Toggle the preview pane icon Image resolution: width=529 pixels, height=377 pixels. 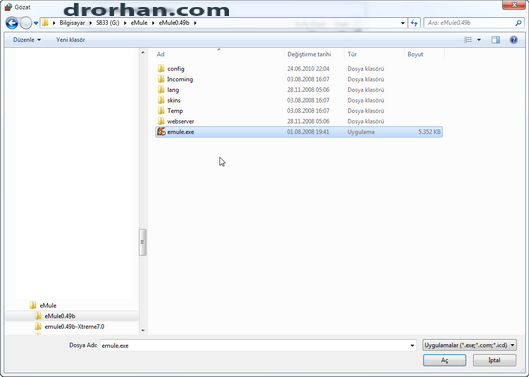[x=496, y=40]
